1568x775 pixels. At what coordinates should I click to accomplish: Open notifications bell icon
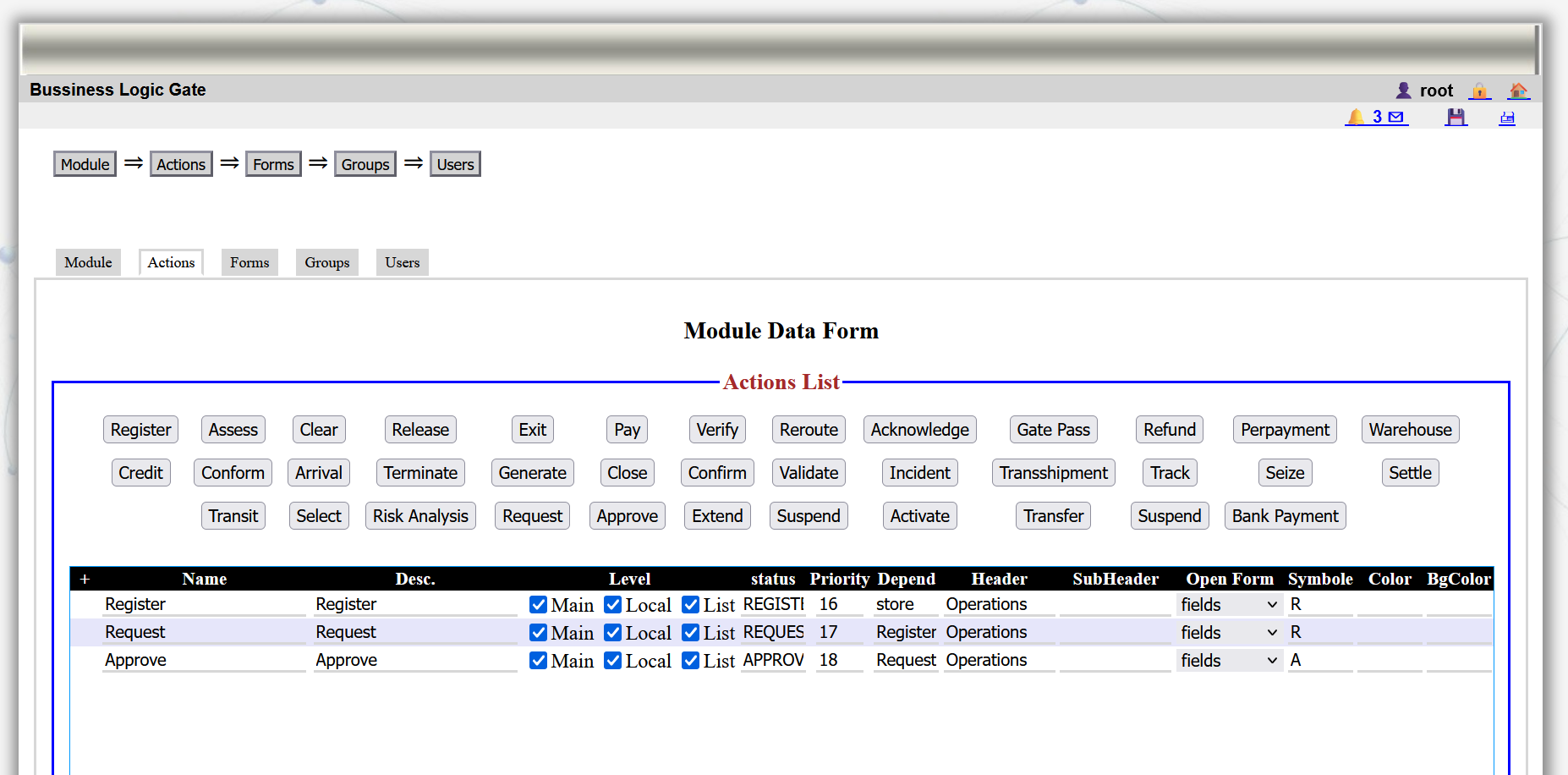pos(1356,117)
